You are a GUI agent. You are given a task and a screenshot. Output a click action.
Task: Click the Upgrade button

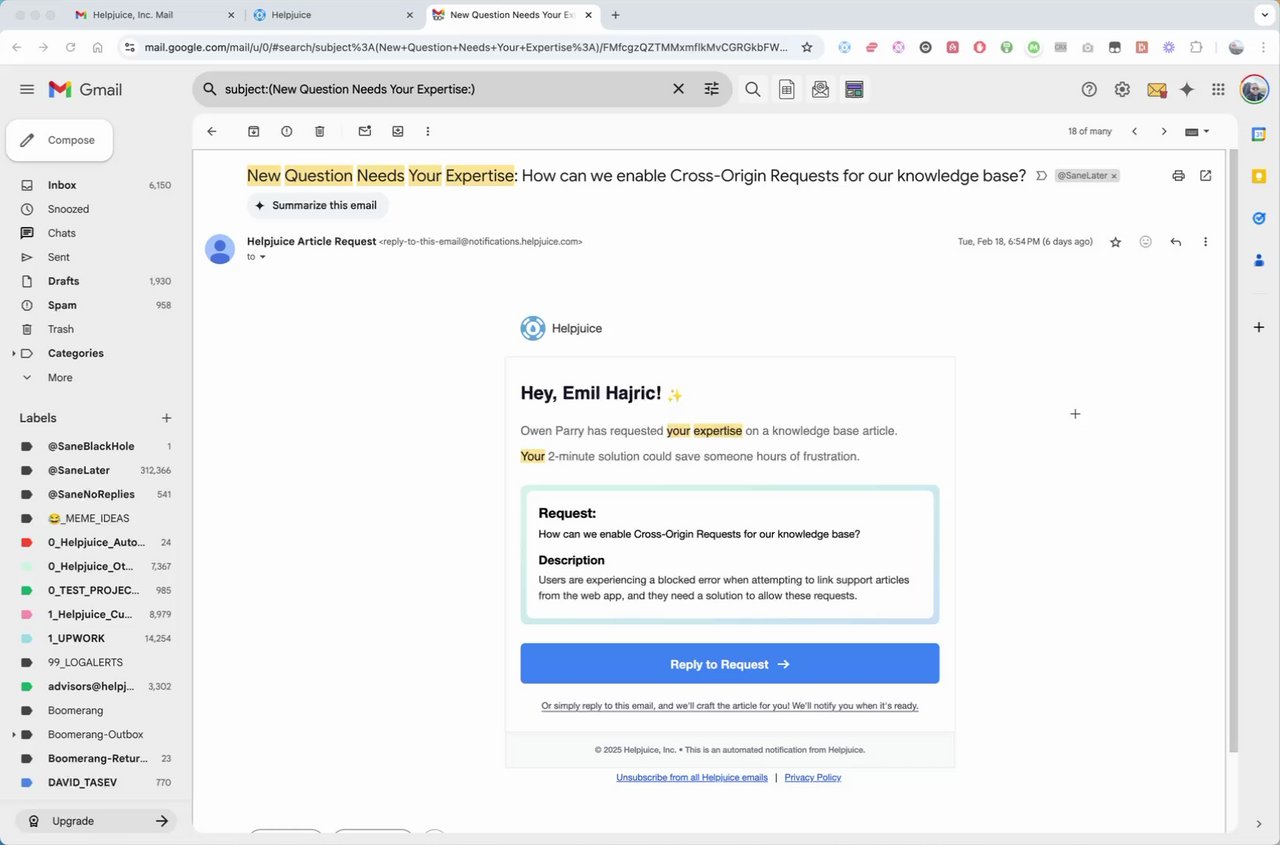point(96,821)
